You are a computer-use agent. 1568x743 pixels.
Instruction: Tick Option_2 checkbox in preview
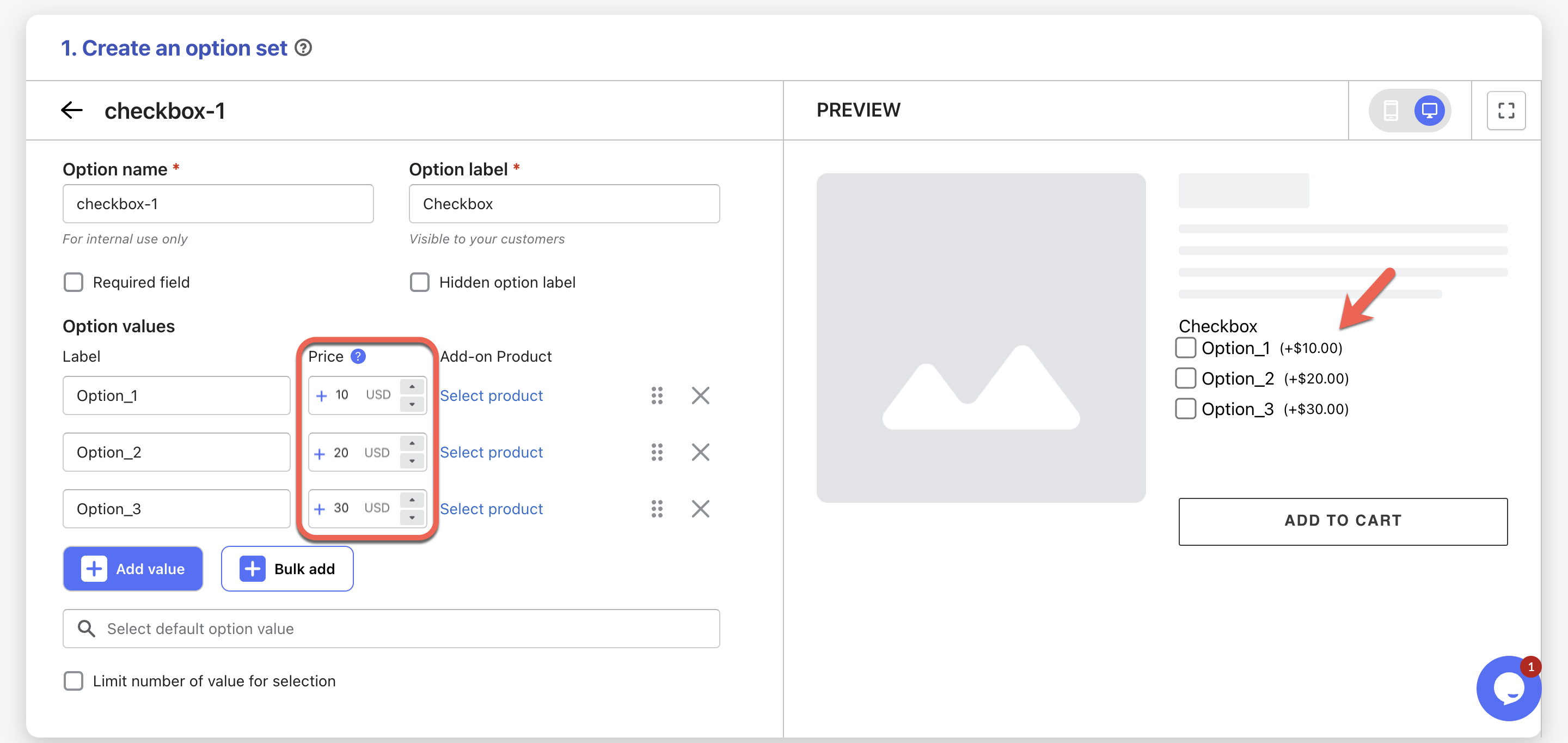coord(1185,378)
